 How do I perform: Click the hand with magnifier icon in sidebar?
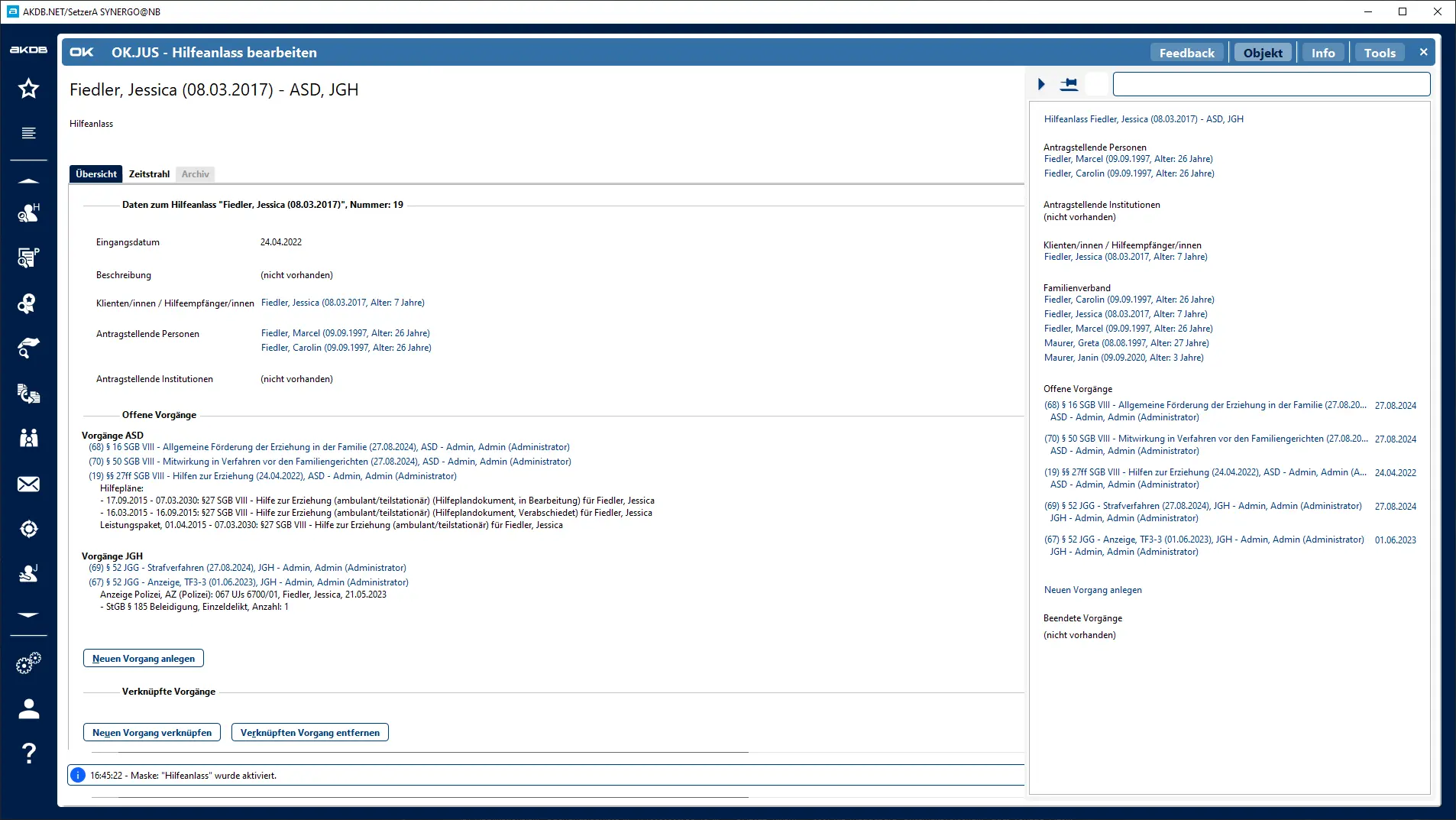coord(28,348)
